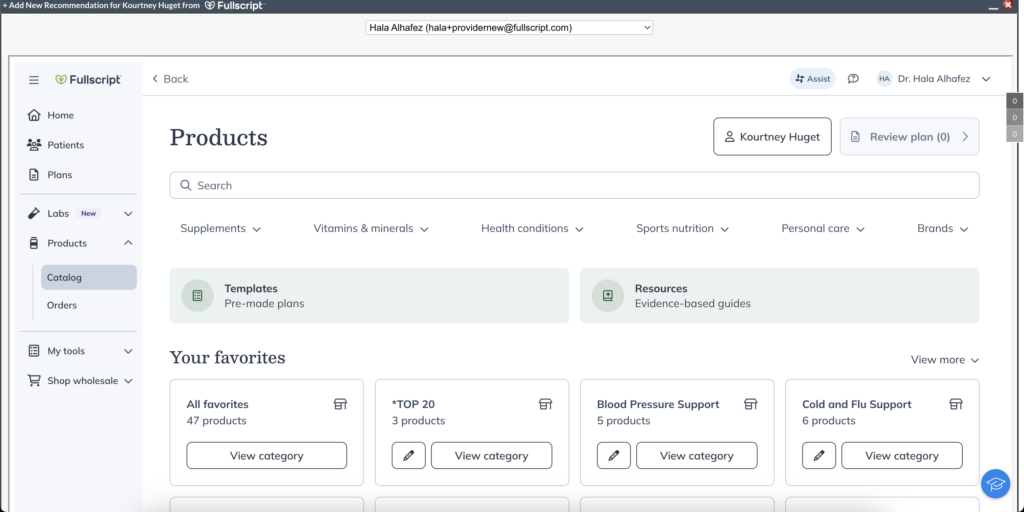Open the graduation cap help widget
Image resolution: width=1024 pixels, height=512 pixels.
(995, 484)
